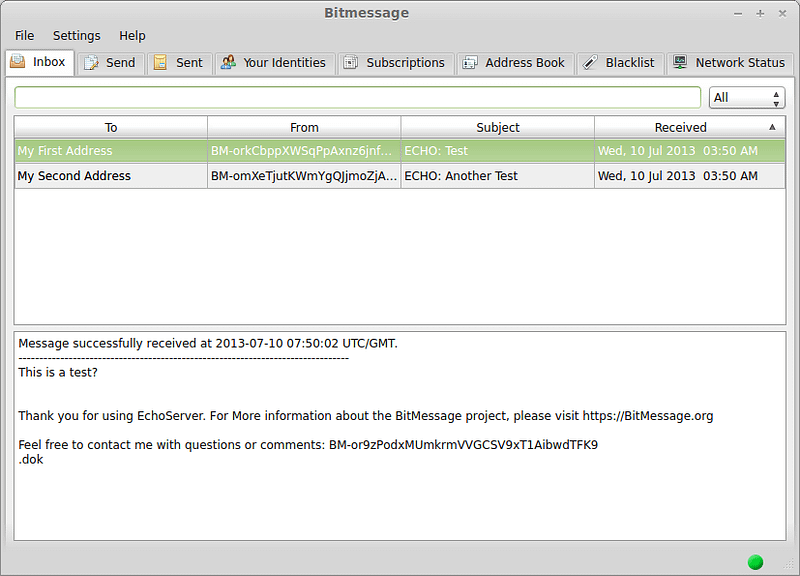Sort messages by the Received column
This screenshot has height=576, width=800.
(x=690, y=127)
